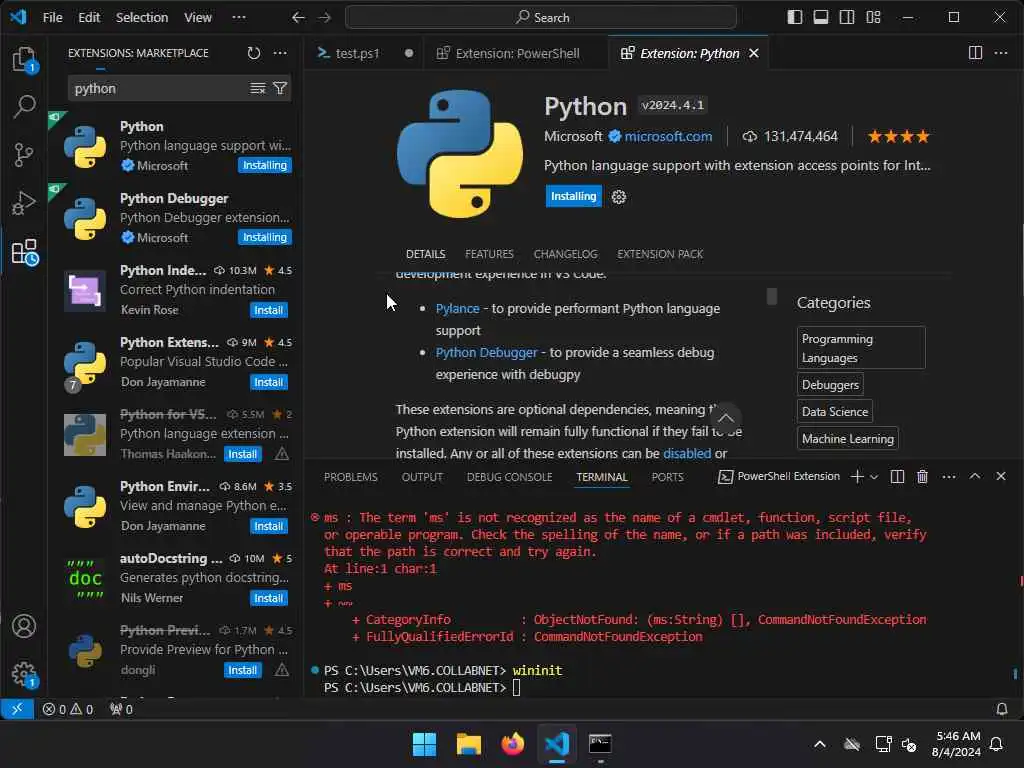
Task: Go back with the navigation arrow
Action: click(298, 18)
